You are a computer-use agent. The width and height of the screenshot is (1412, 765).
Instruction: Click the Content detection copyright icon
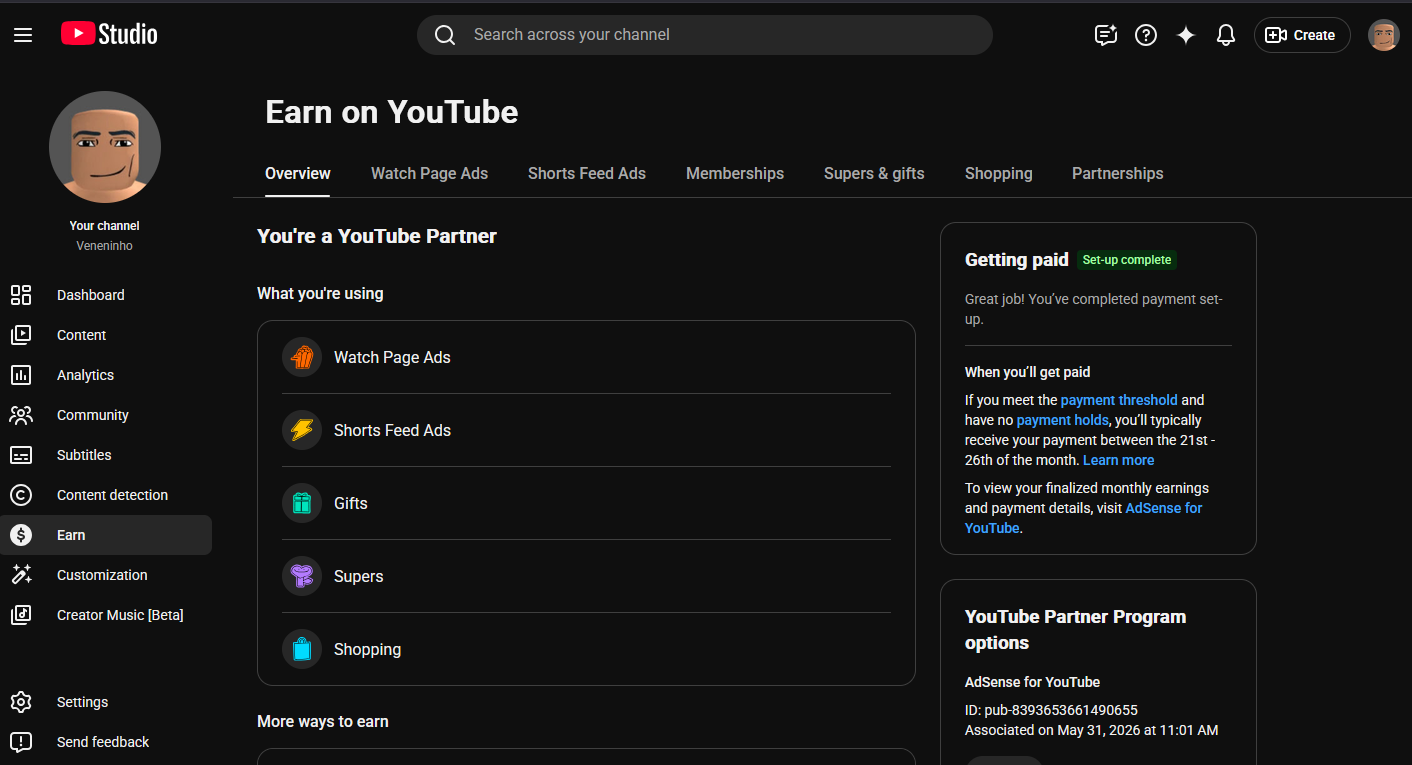click(x=21, y=495)
